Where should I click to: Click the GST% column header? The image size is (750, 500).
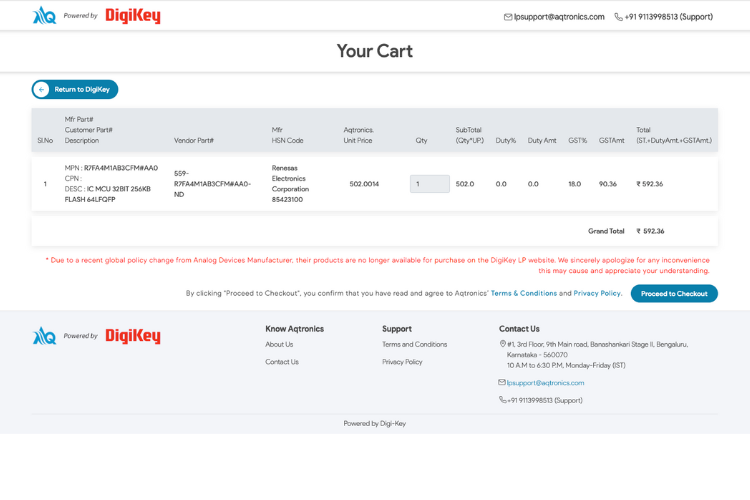(x=577, y=141)
